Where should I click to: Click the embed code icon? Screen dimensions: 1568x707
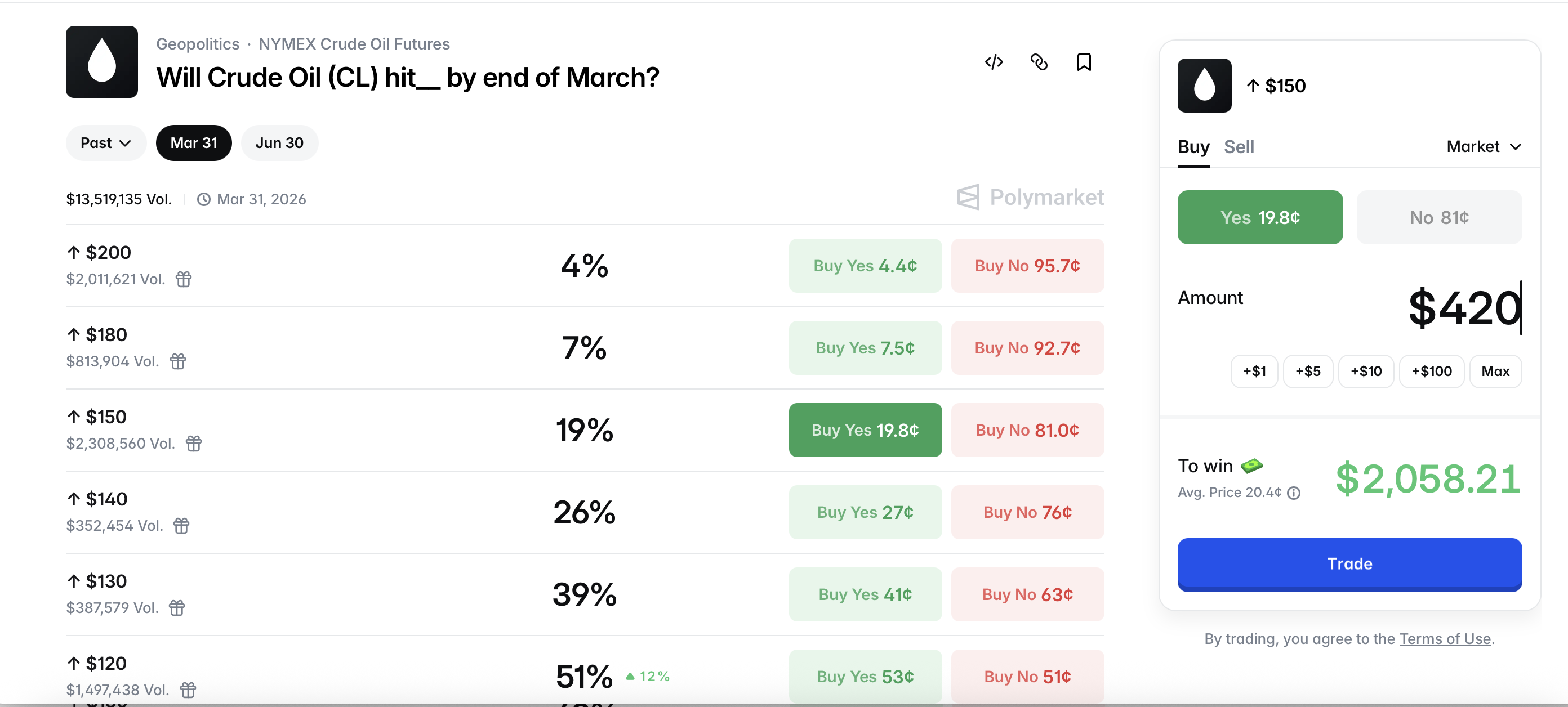[x=994, y=62]
